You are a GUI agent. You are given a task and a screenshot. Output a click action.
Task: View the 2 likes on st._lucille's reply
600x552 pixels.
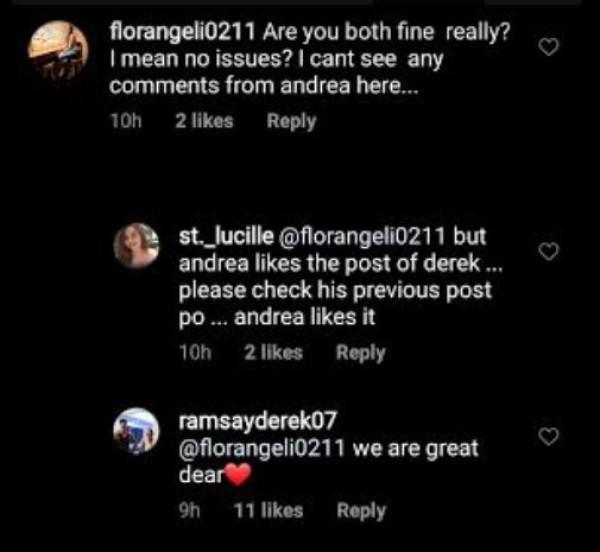[x=273, y=352]
